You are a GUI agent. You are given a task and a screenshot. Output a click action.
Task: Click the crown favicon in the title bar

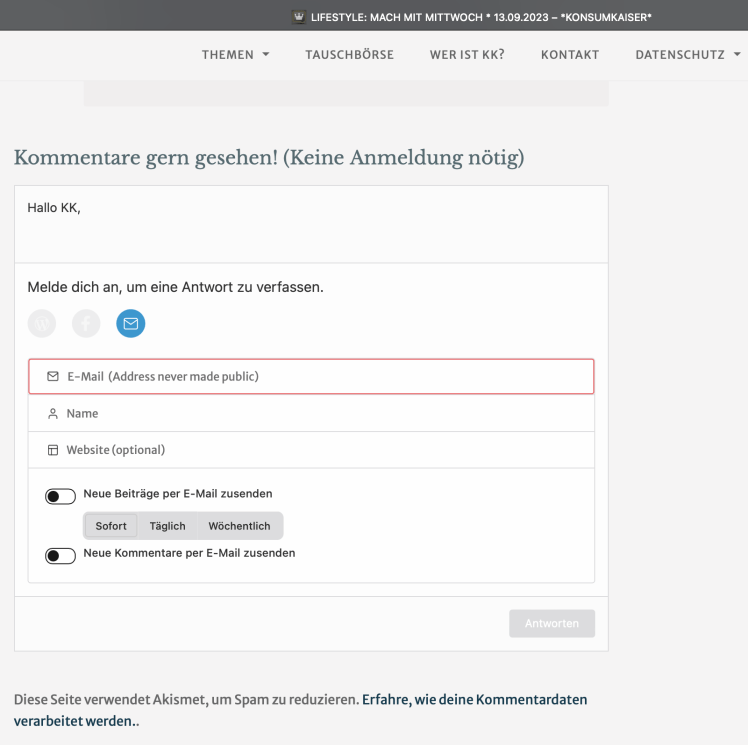[299, 15]
